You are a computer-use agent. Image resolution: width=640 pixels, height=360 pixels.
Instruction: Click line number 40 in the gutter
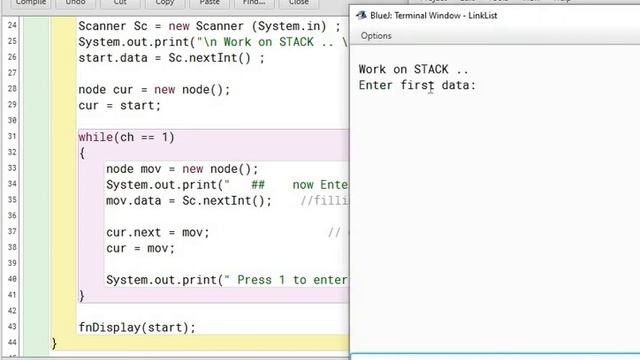[x=12, y=279]
